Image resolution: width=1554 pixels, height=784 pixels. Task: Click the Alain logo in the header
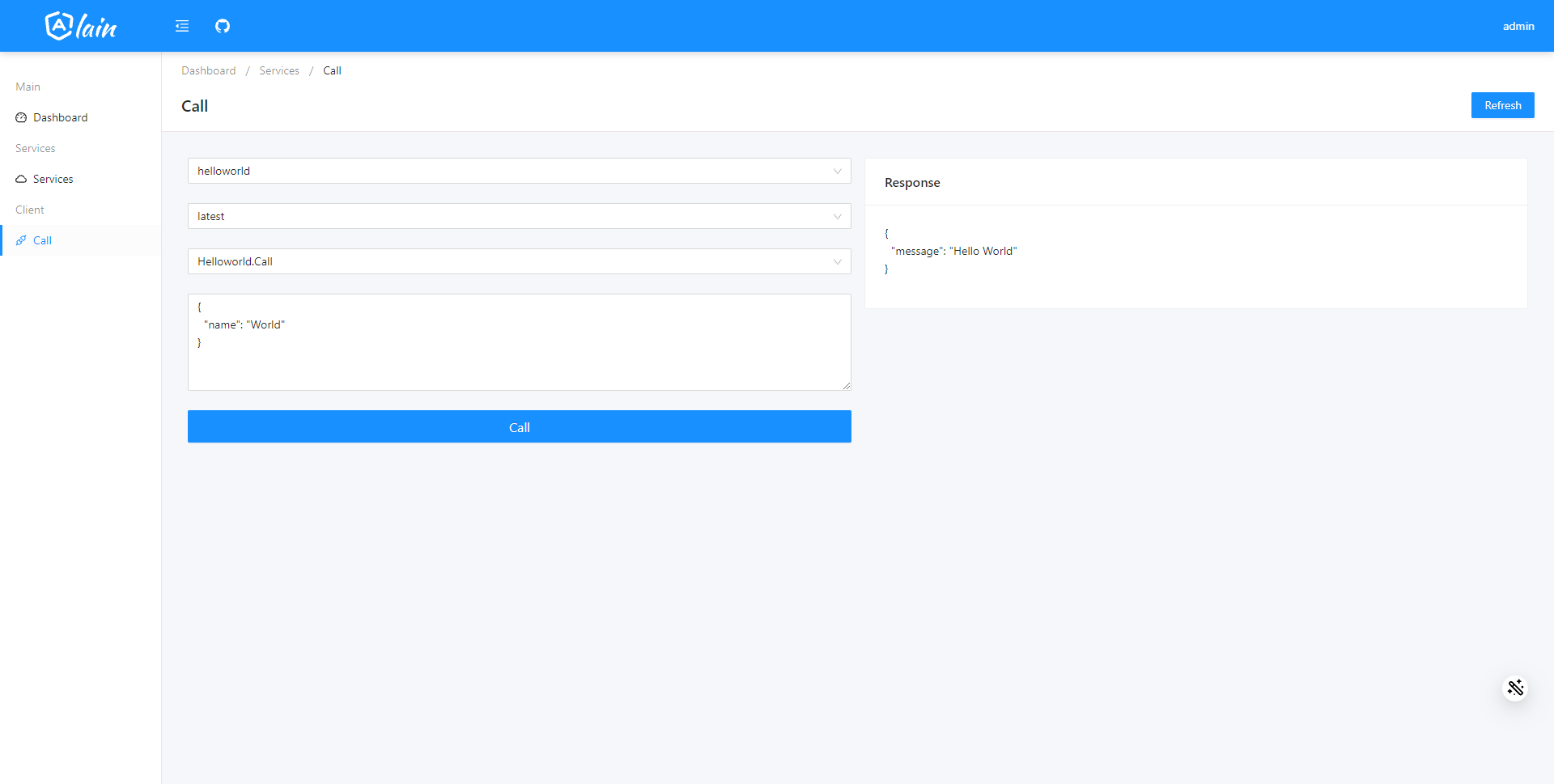coord(80,25)
